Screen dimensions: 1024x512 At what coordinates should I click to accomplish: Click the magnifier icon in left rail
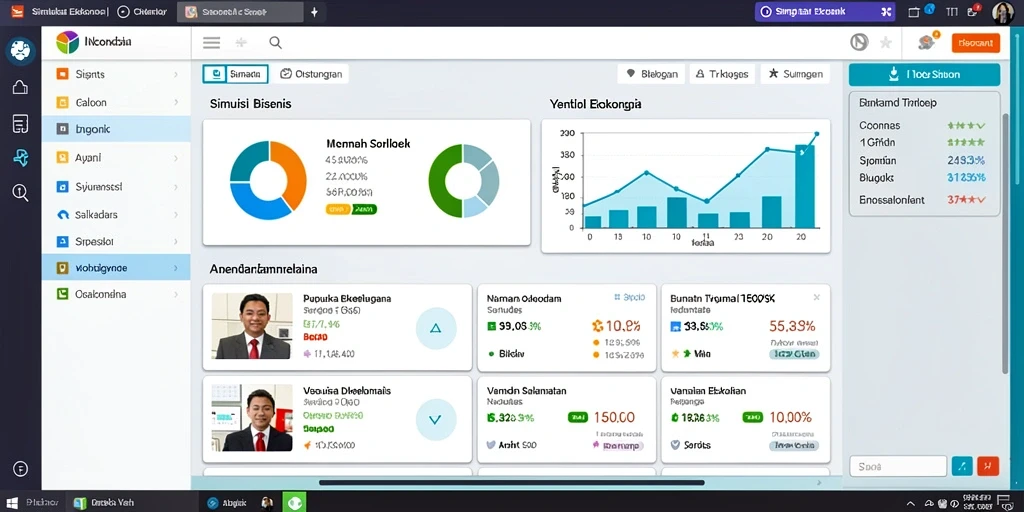20,192
